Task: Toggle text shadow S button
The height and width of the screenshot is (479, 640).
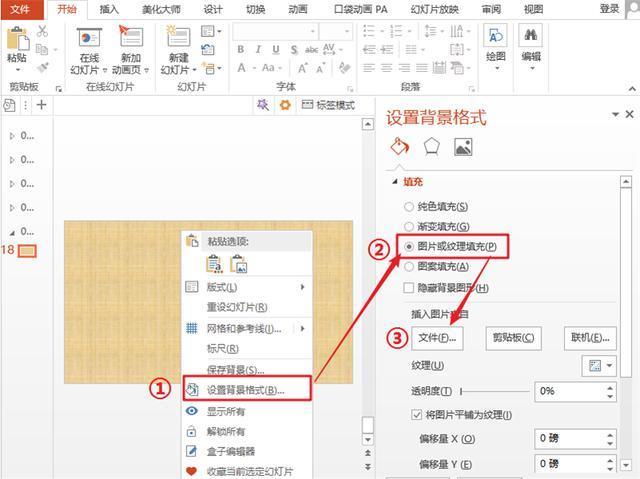Action: [294, 50]
